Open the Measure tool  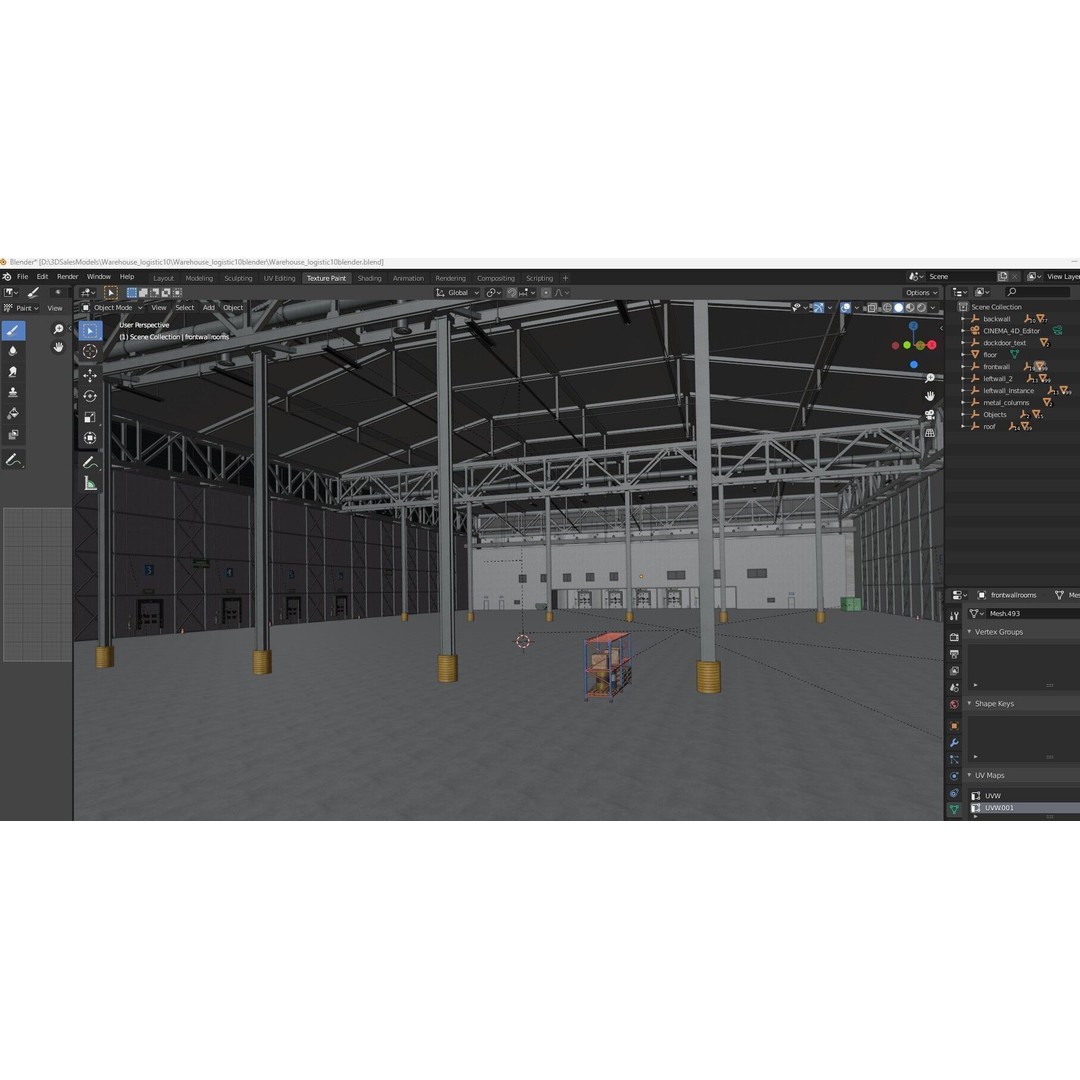click(90, 483)
